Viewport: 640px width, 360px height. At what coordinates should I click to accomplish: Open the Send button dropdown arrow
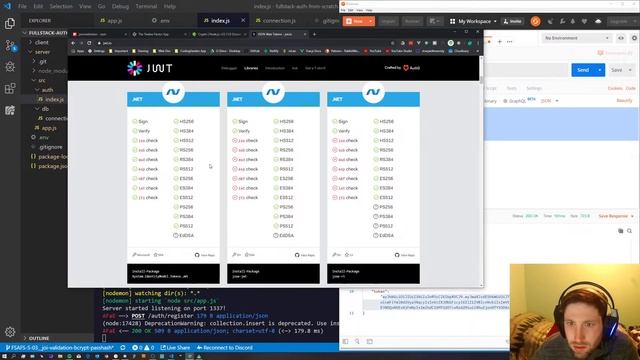pyautogui.click(x=600, y=70)
